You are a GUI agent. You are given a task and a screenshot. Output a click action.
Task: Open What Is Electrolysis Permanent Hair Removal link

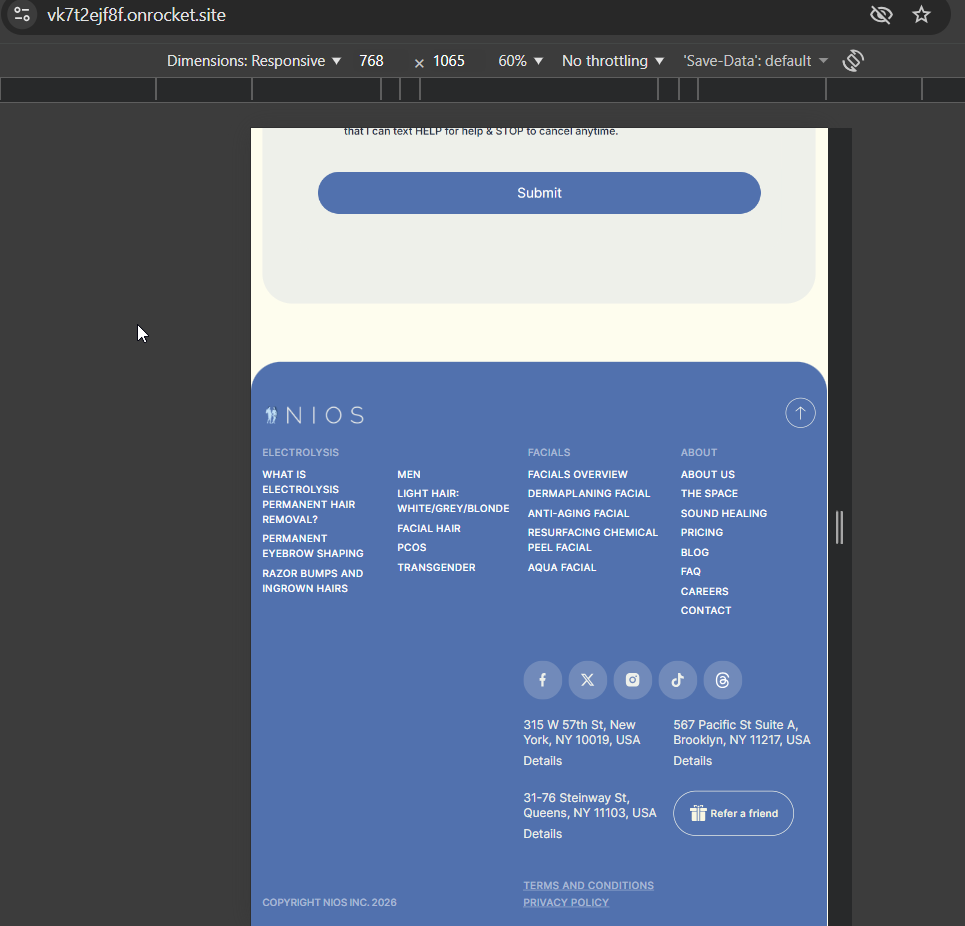308,497
